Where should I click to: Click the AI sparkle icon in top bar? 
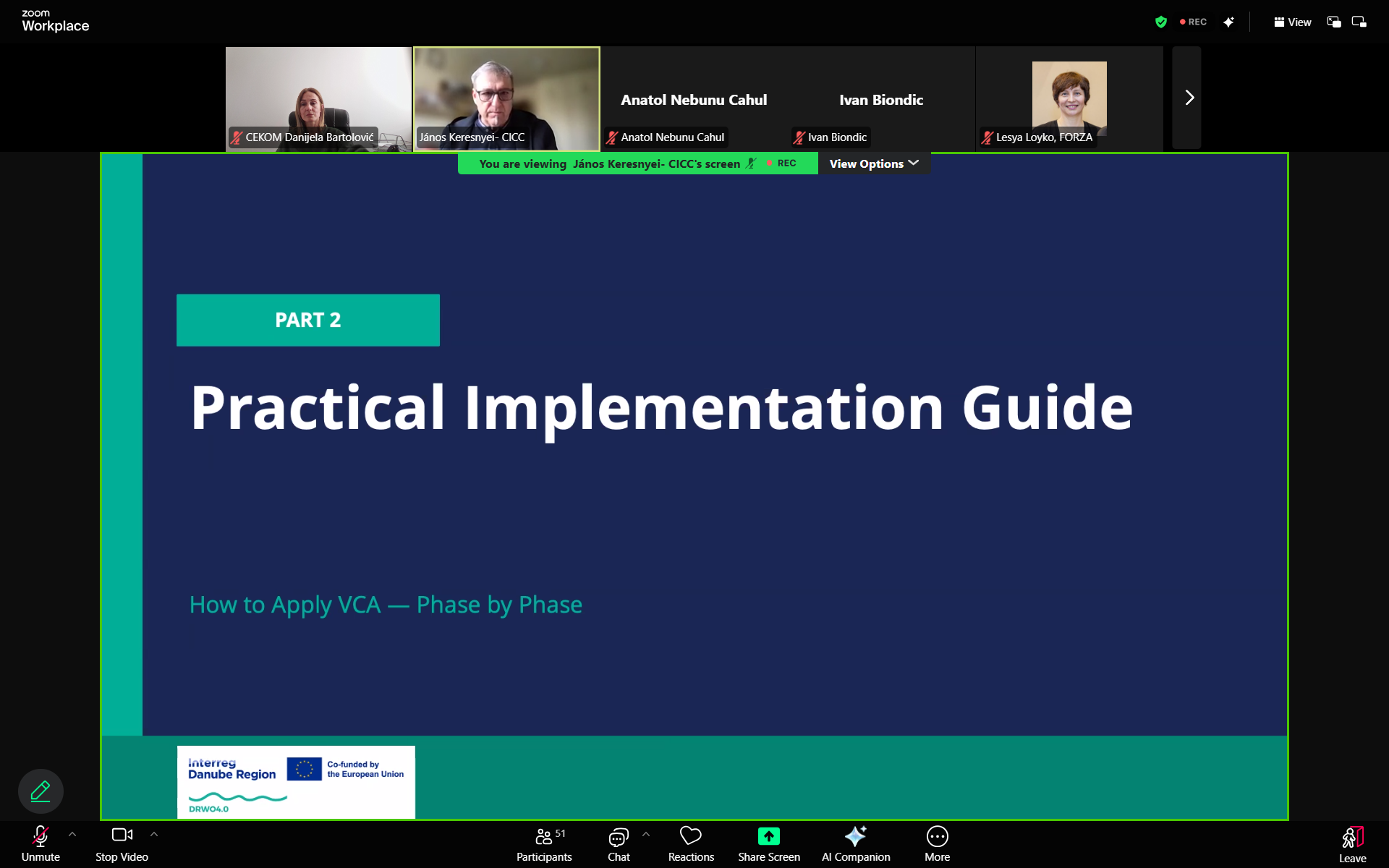click(1228, 22)
